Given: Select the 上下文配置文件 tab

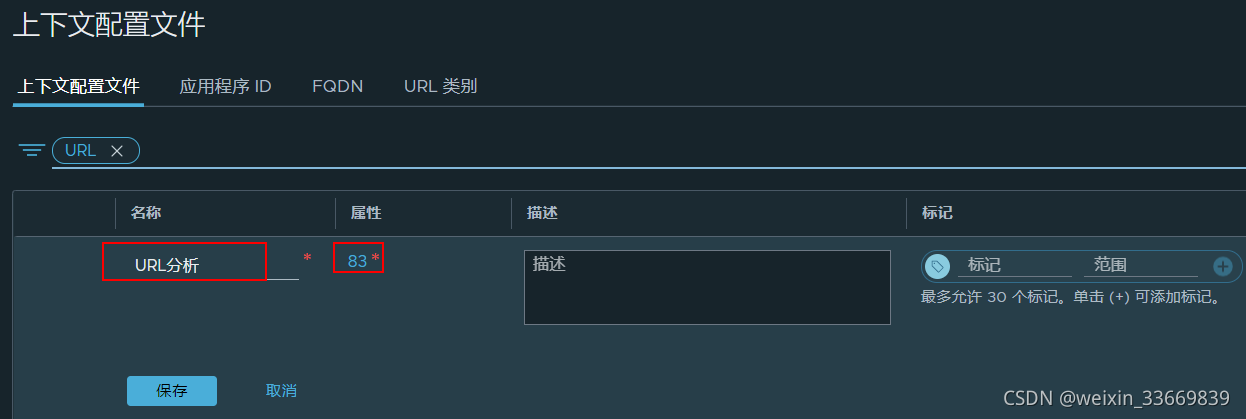Looking at the screenshot, I should point(78,86).
